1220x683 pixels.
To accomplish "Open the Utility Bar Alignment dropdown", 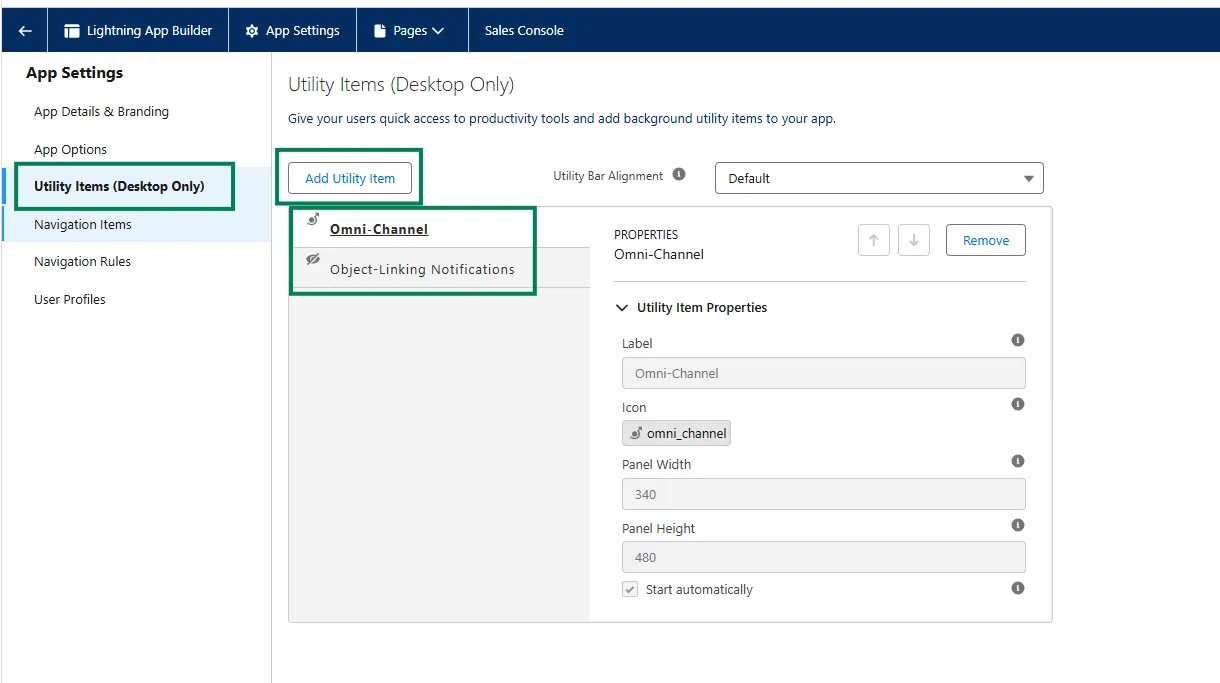I will tap(879, 178).
